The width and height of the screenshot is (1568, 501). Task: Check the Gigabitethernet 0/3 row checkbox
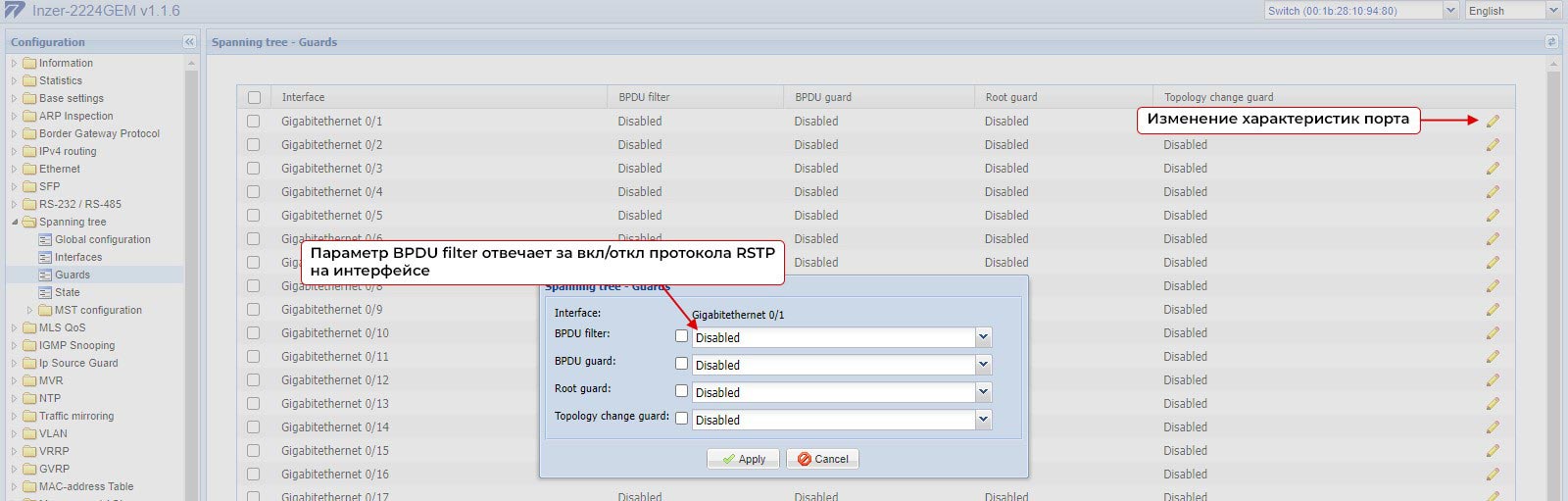click(x=254, y=169)
